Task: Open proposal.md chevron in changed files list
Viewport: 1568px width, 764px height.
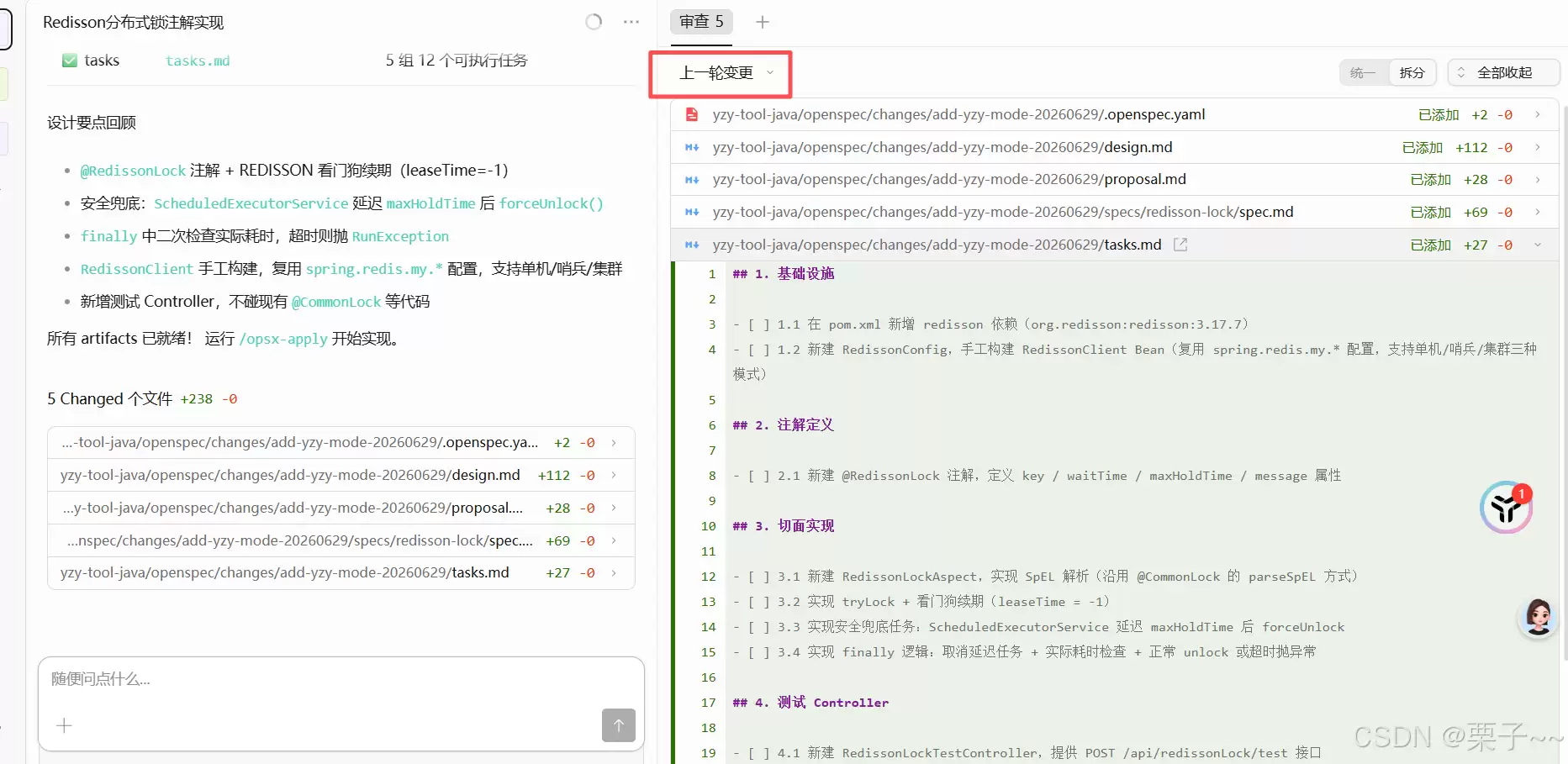Action: [x=614, y=508]
